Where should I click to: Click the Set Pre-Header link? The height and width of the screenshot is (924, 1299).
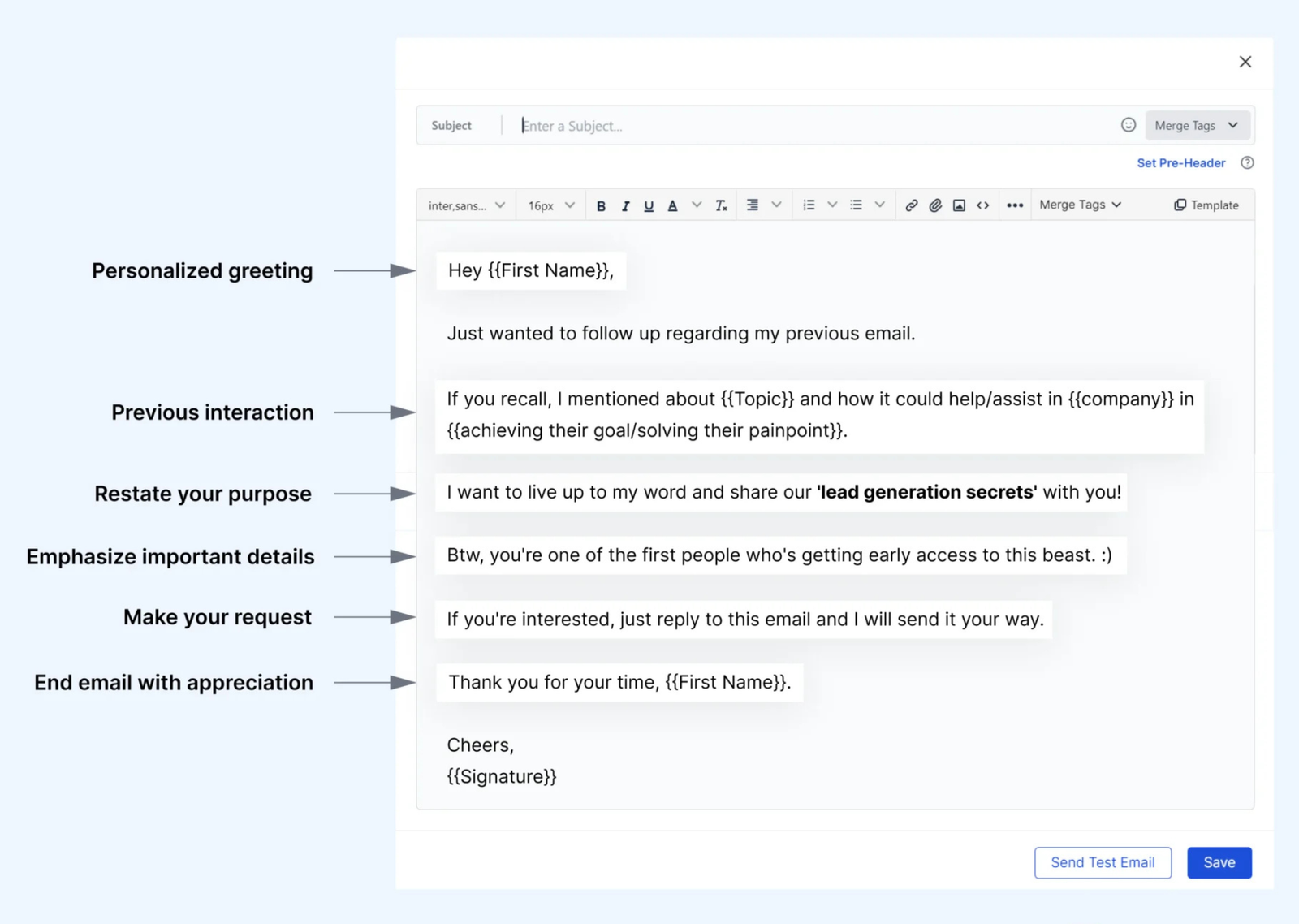click(1180, 163)
